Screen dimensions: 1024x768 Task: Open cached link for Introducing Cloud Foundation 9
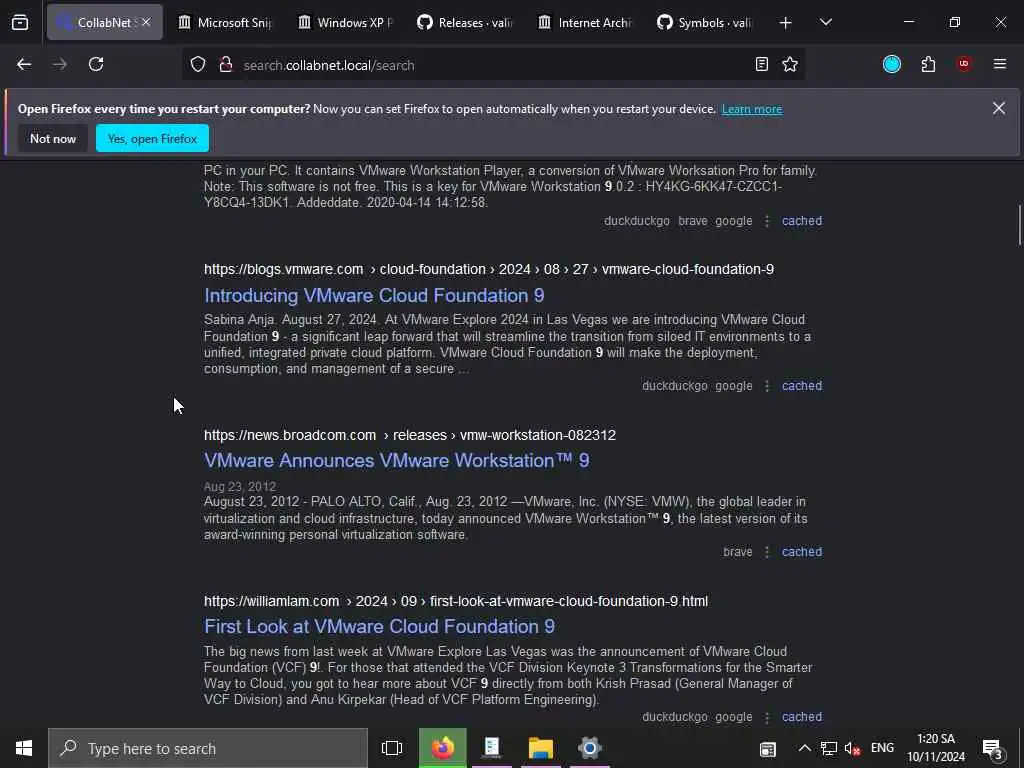(802, 386)
